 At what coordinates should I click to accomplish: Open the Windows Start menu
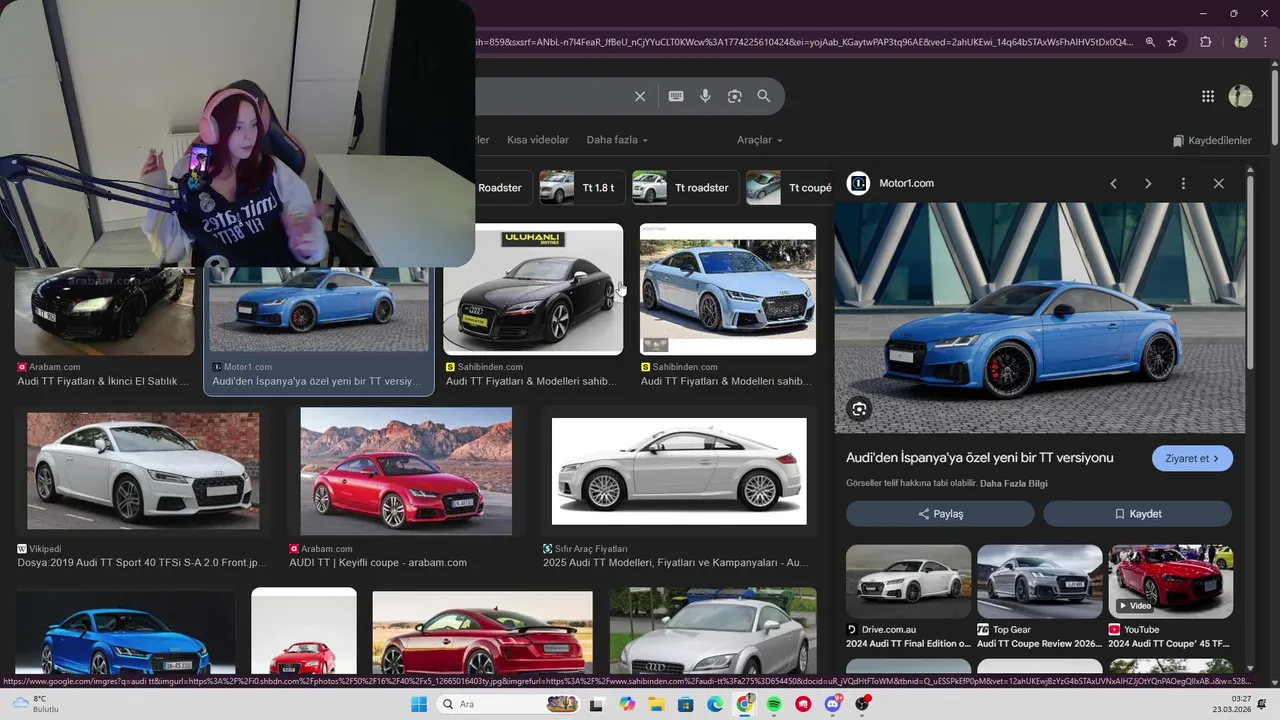click(x=419, y=704)
